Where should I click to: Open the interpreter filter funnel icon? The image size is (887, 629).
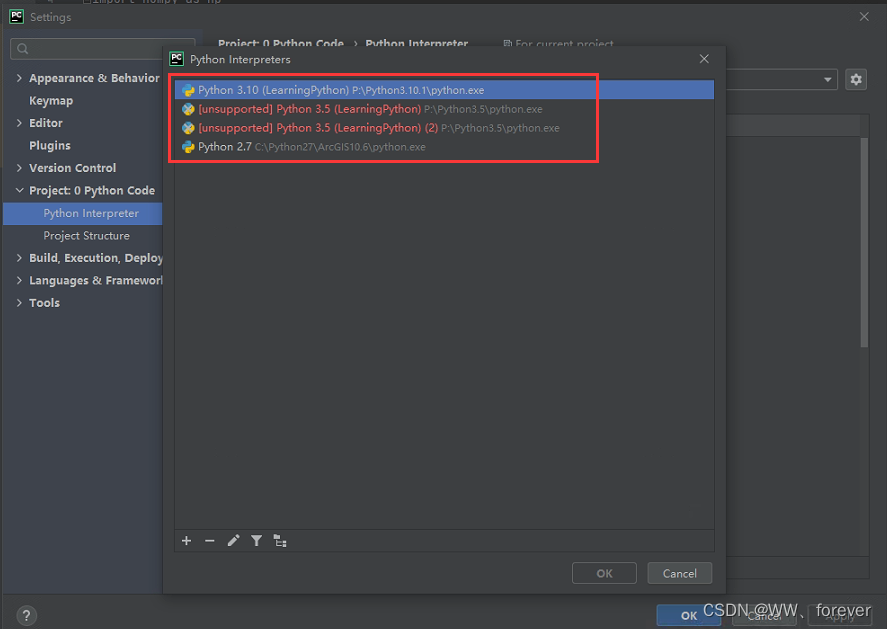(256, 541)
